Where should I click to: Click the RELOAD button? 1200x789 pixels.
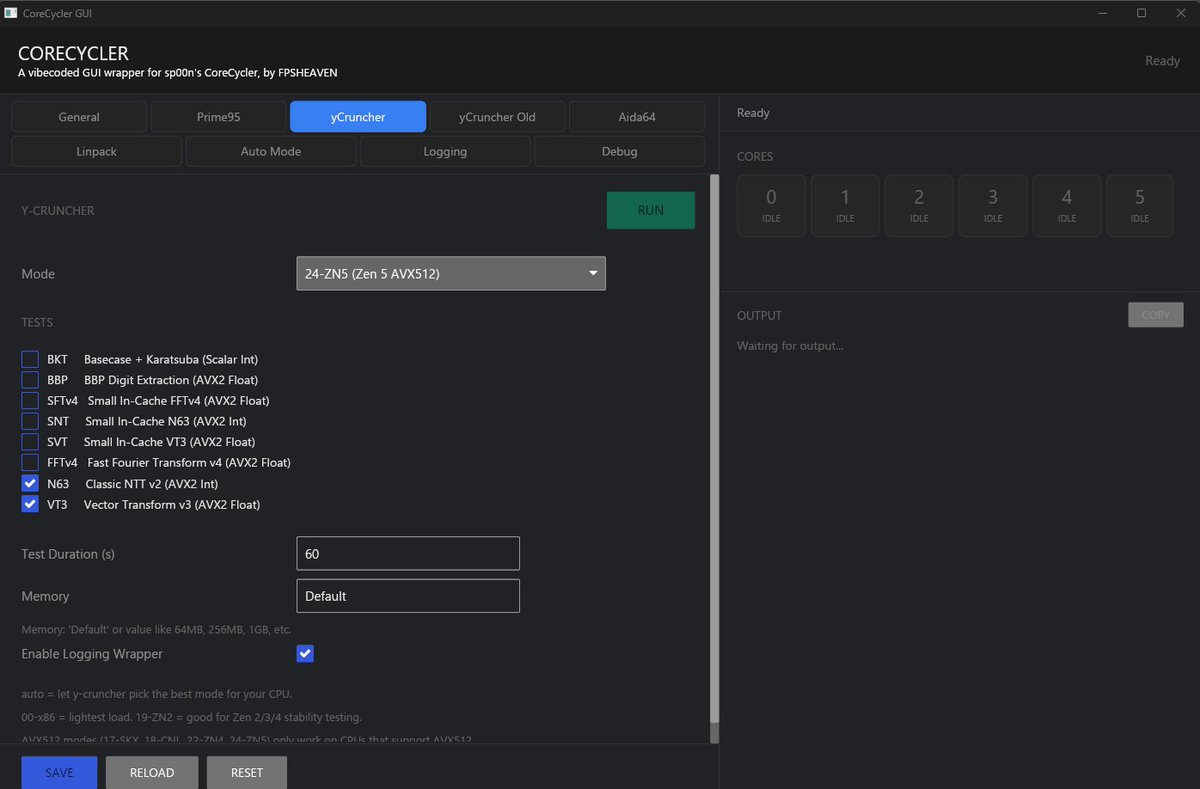(152, 772)
